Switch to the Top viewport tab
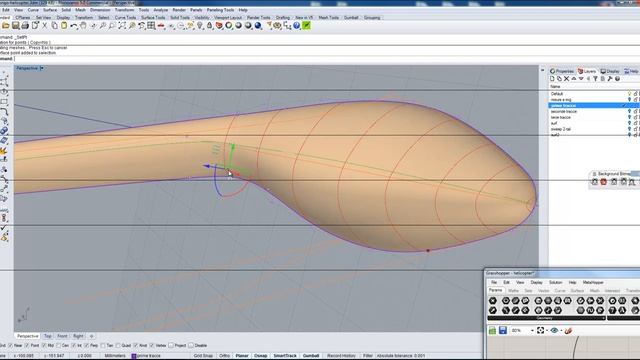Screen dimensions: 640x360 (48, 336)
